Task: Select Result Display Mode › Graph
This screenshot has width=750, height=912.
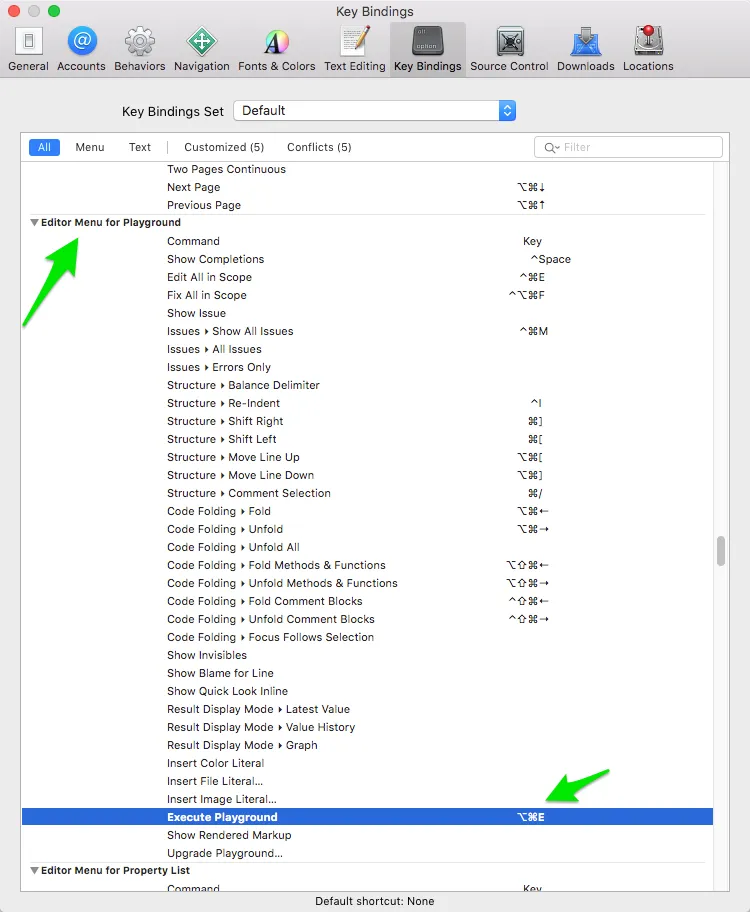Action: tap(367, 746)
